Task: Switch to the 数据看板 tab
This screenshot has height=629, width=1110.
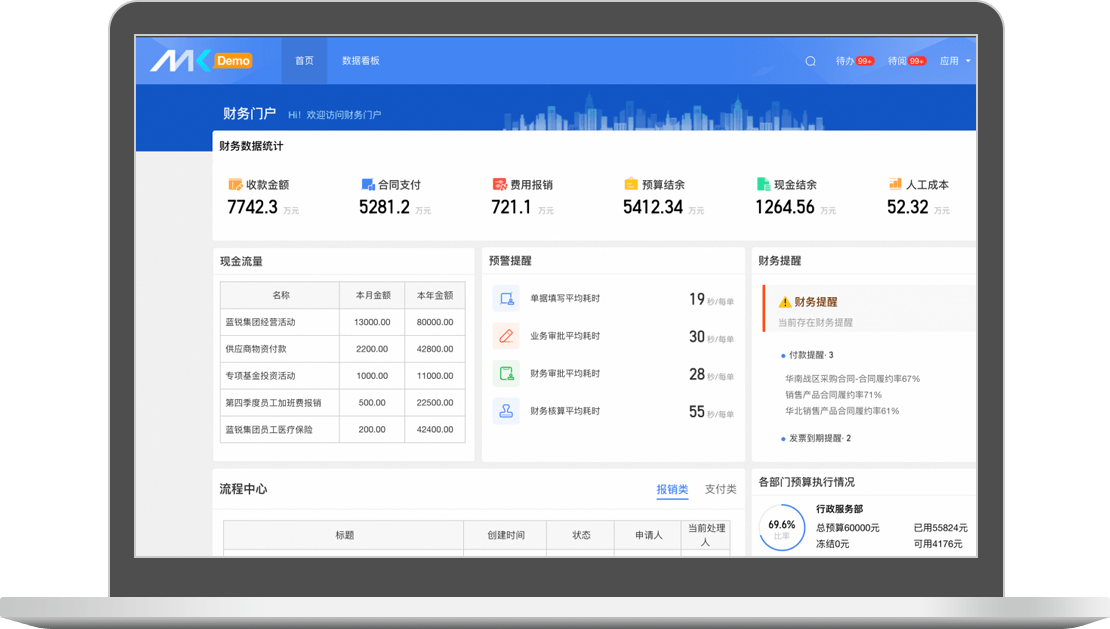Action: (360, 61)
